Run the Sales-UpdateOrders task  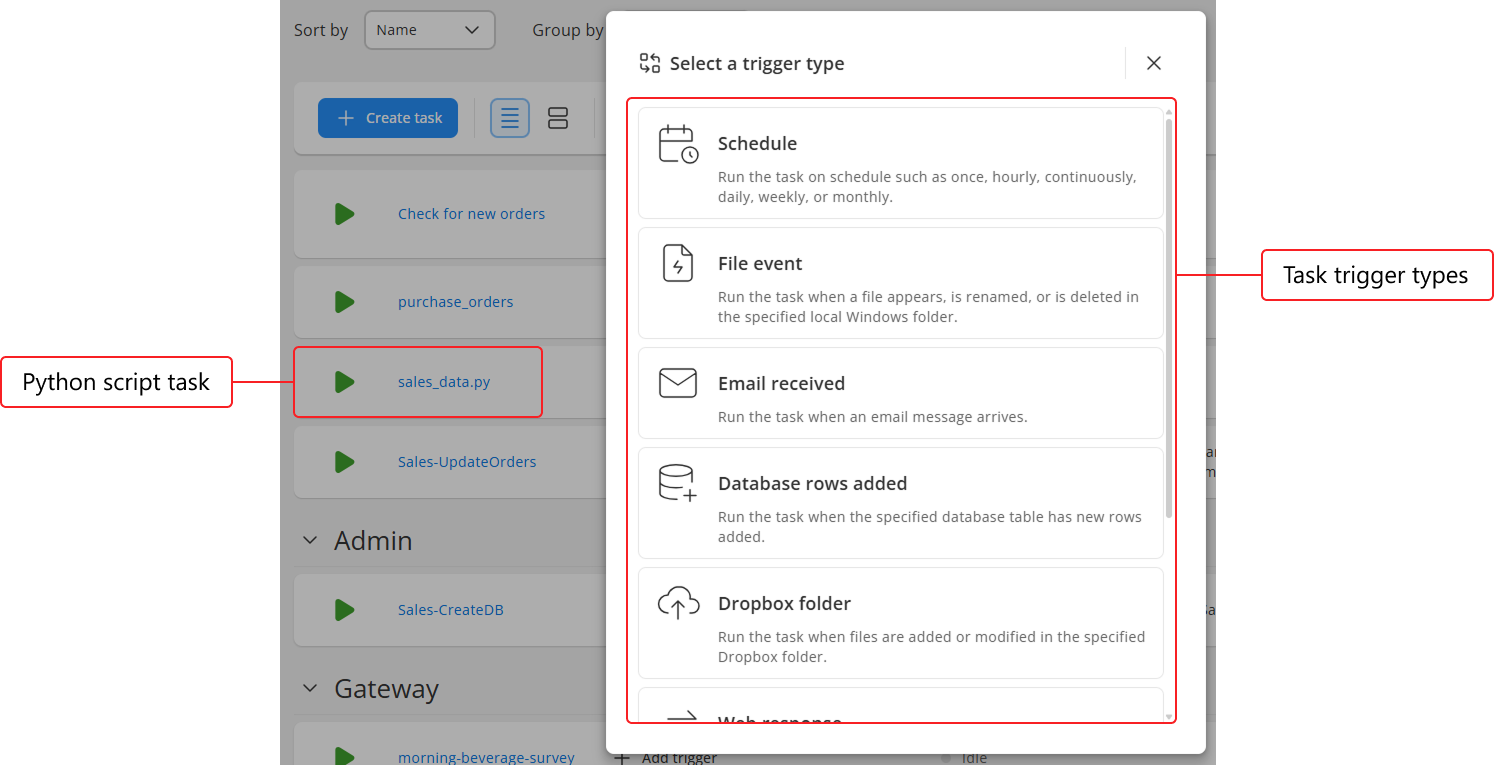click(x=345, y=462)
